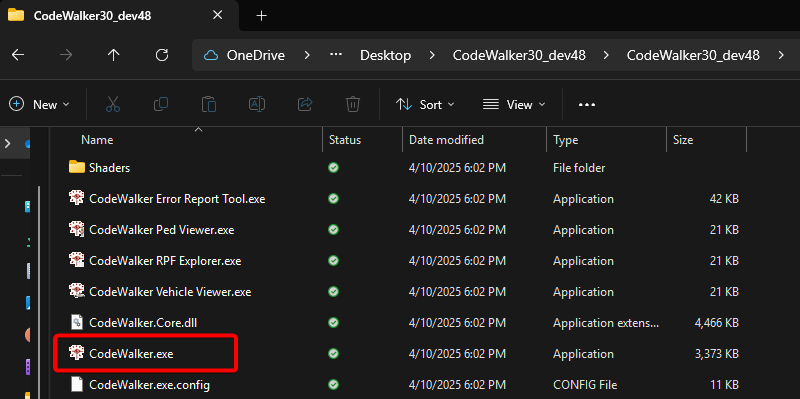Click the 3,373 KB size cell
Image resolution: width=800 pixels, height=399 pixels.
coord(716,354)
